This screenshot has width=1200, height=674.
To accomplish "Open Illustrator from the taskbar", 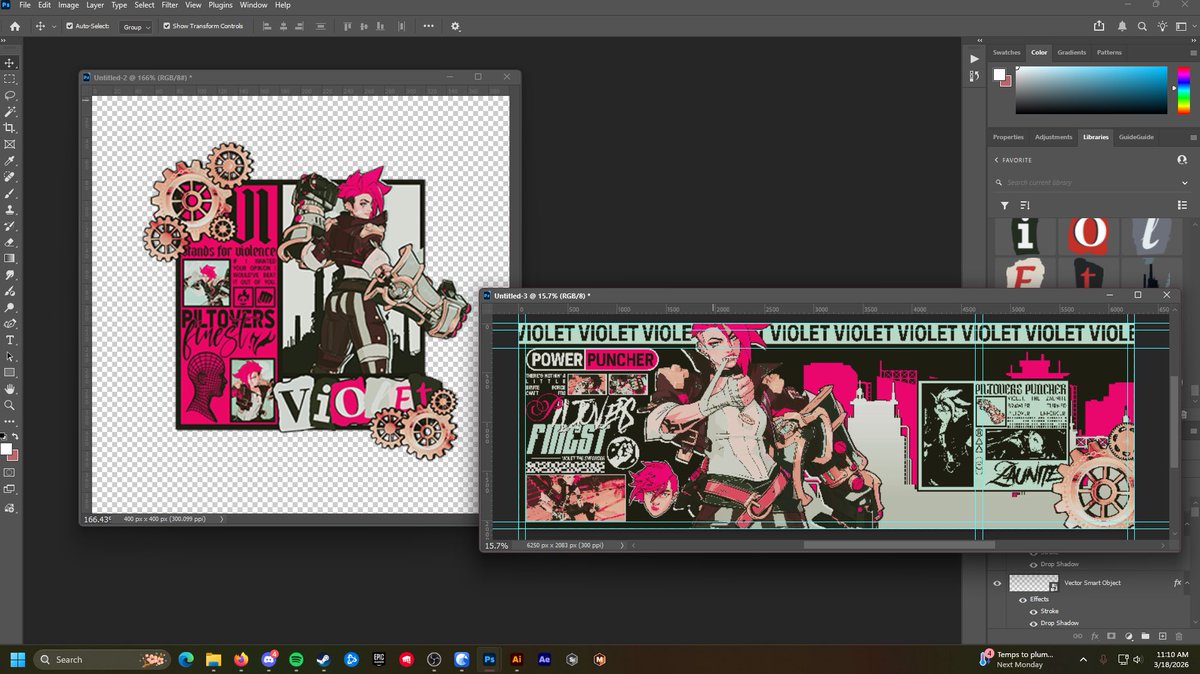I will [517, 659].
